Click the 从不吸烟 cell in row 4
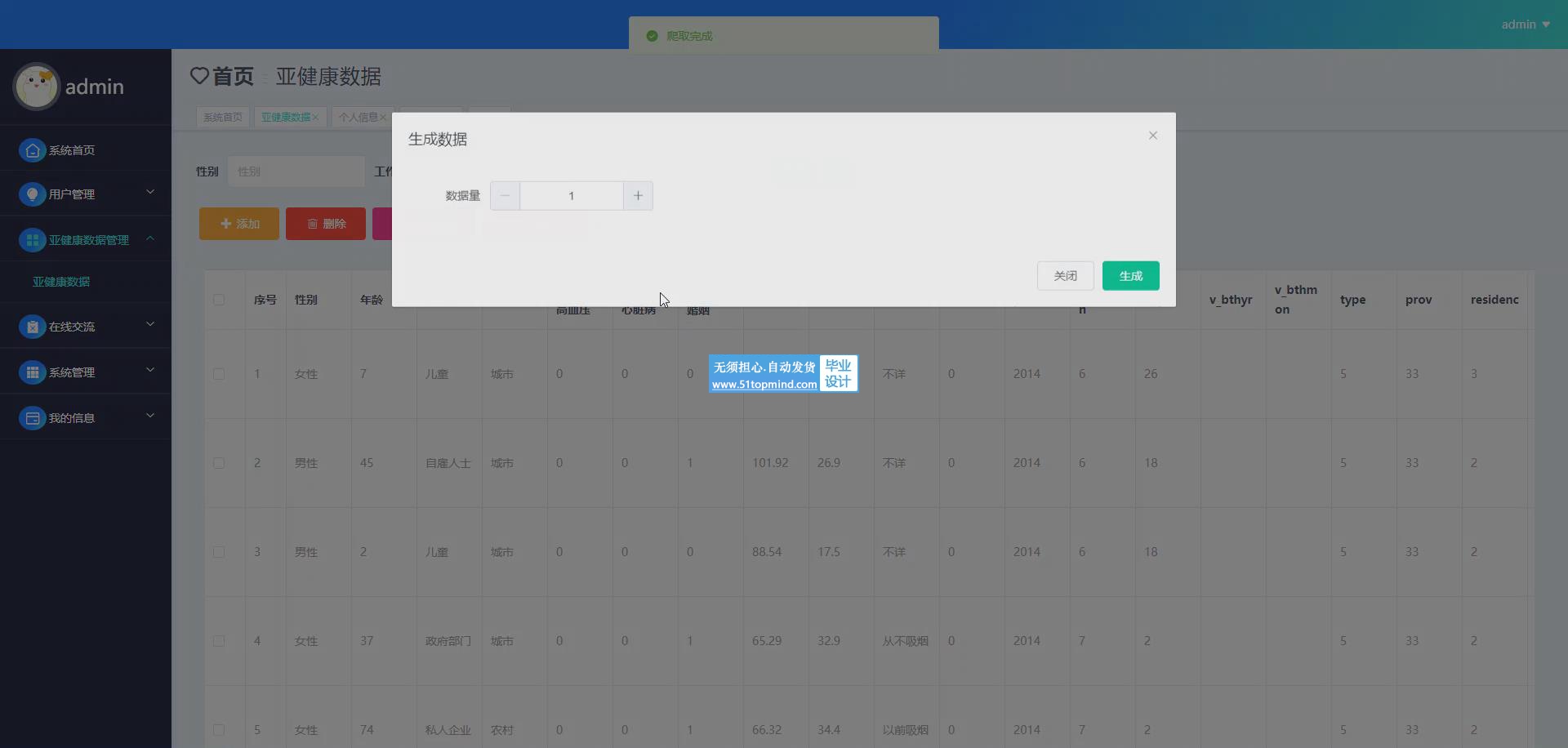 [906, 641]
